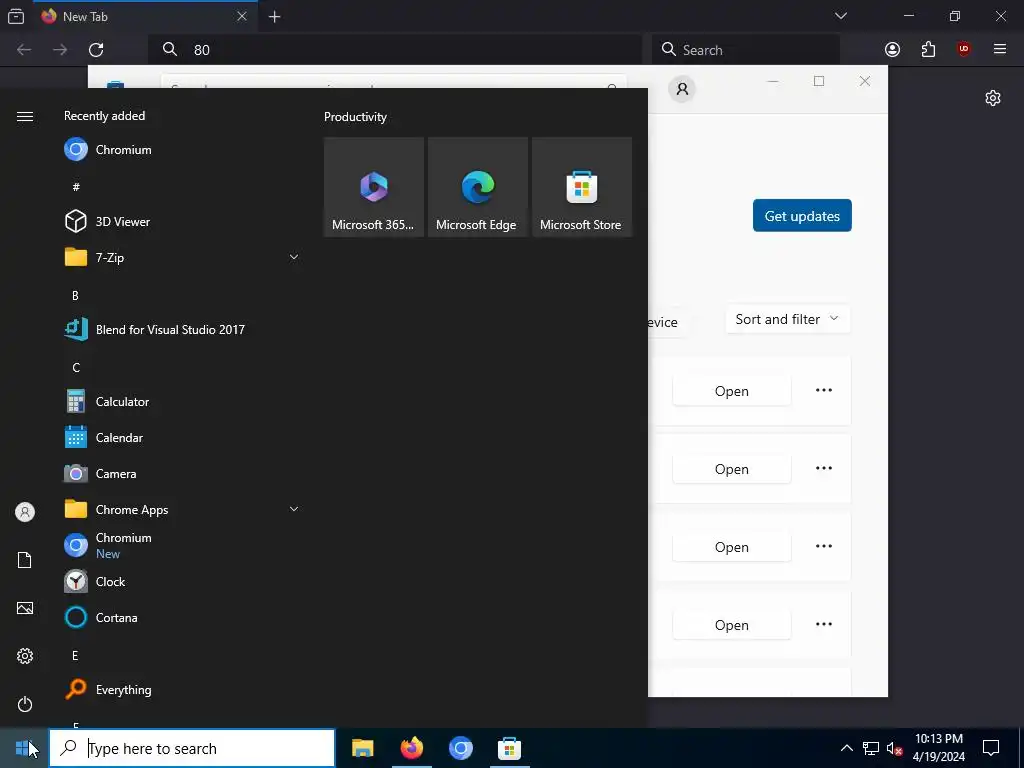This screenshot has height=768, width=1024.
Task: Click the Windows Start button
Action: 24,748
